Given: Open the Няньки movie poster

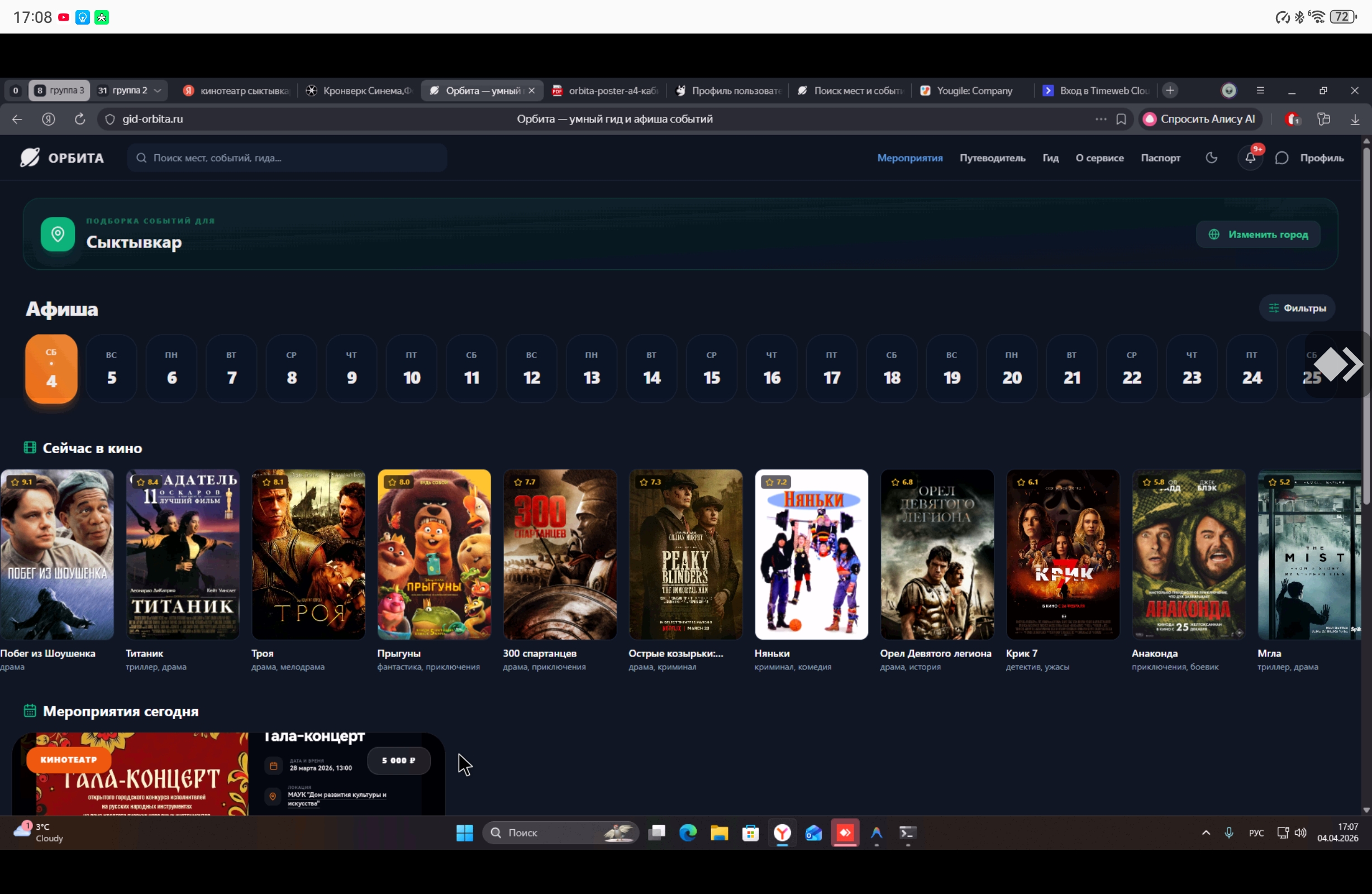Looking at the screenshot, I should 811,554.
